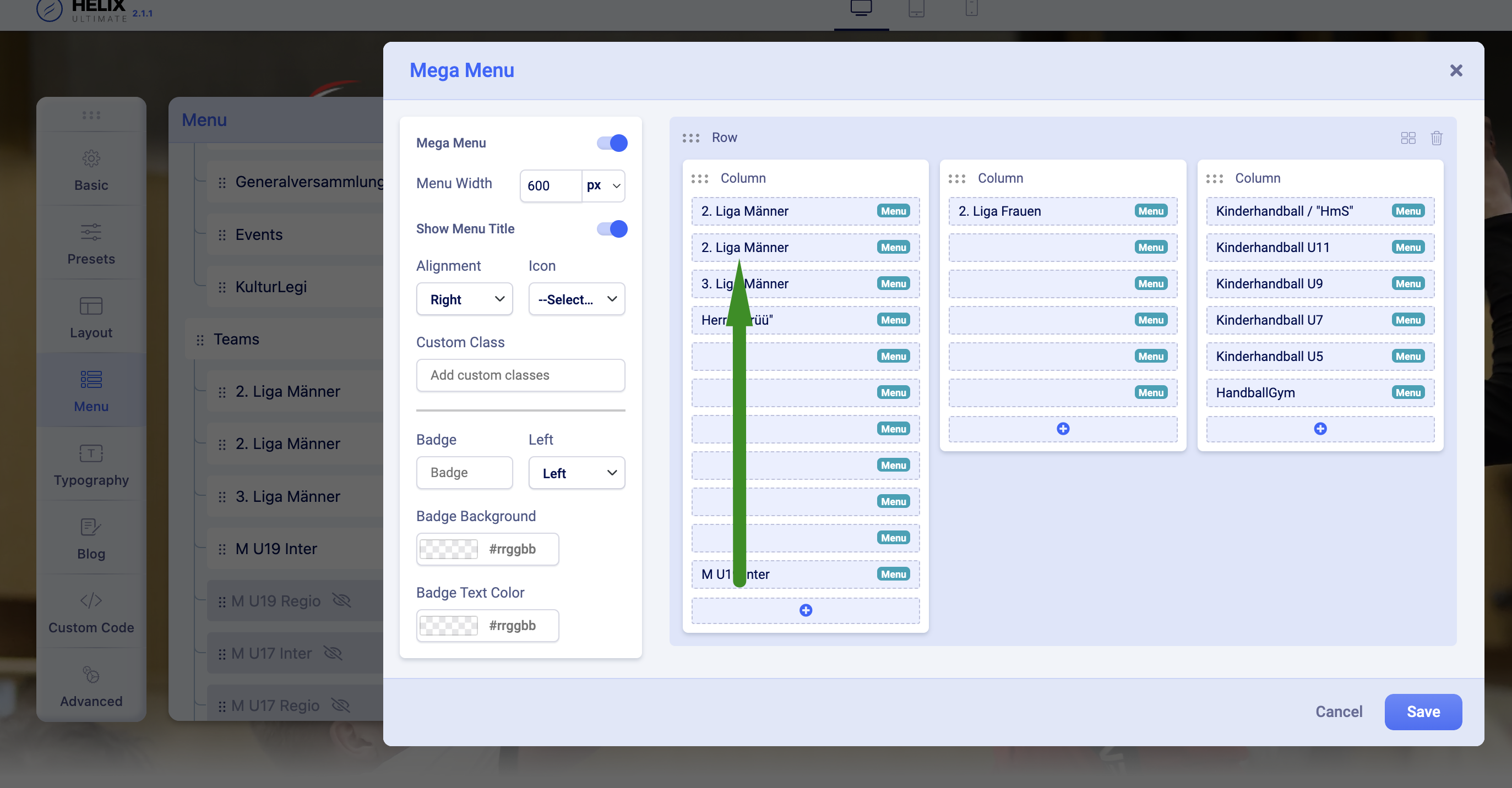Open the Layout sidebar section
Image resolution: width=1512 pixels, height=788 pixels.
pyautogui.click(x=91, y=317)
